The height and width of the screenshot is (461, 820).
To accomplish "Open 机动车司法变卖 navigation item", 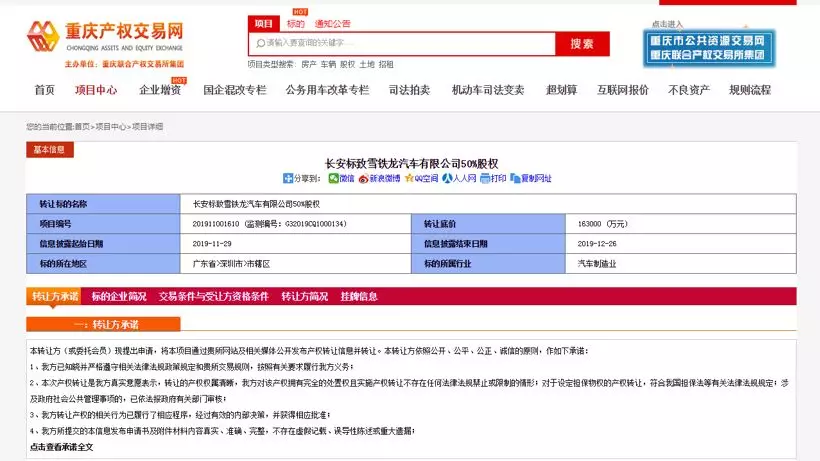I will [488, 90].
